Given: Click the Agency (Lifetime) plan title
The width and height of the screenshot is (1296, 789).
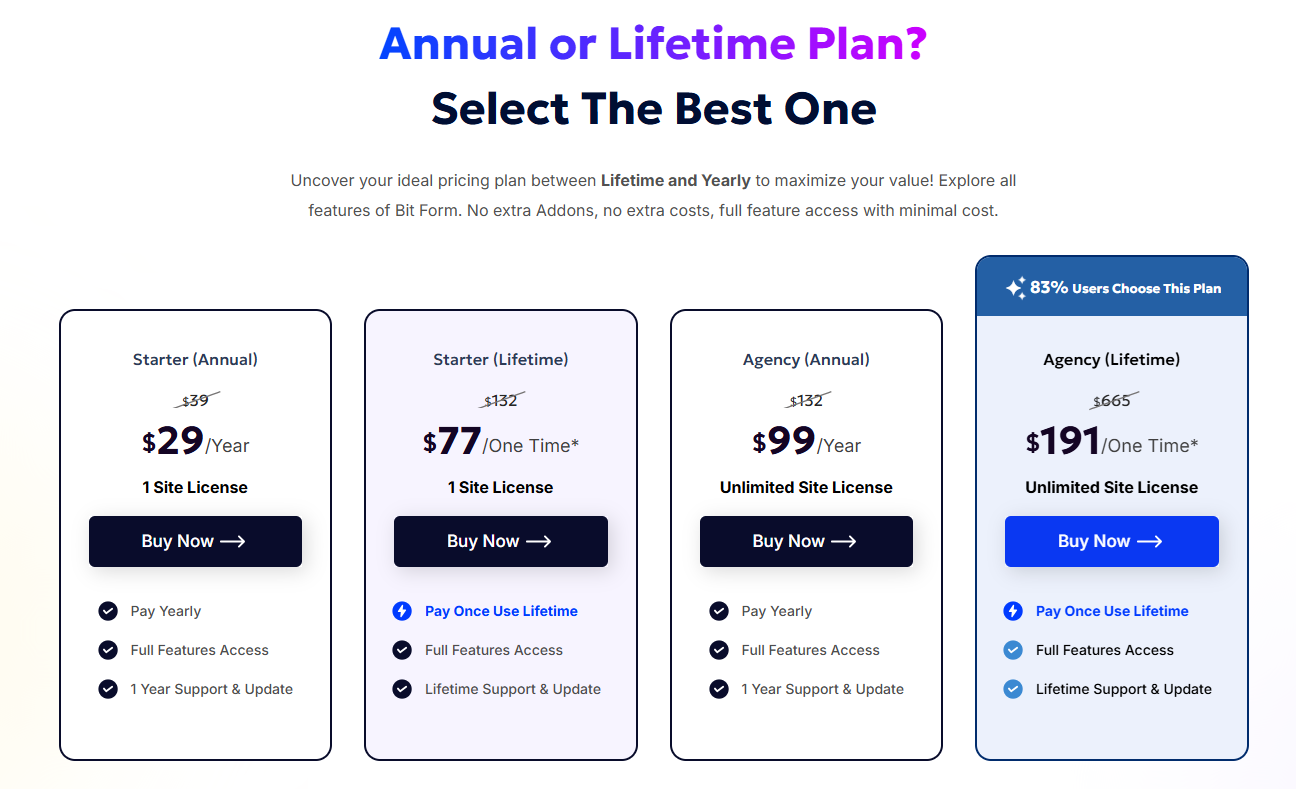Looking at the screenshot, I should tap(1111, 359).
